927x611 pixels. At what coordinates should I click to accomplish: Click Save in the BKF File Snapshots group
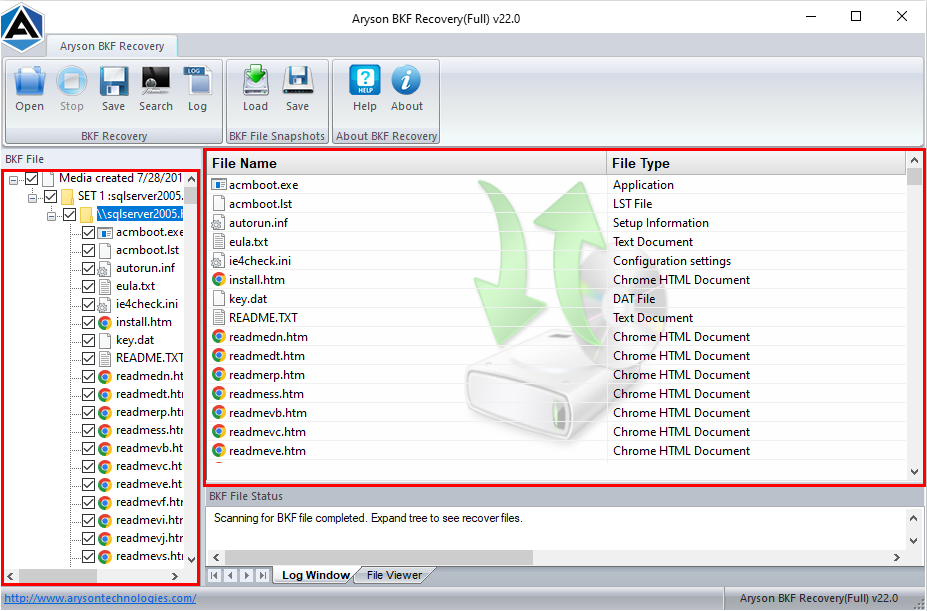pos(297,81)
